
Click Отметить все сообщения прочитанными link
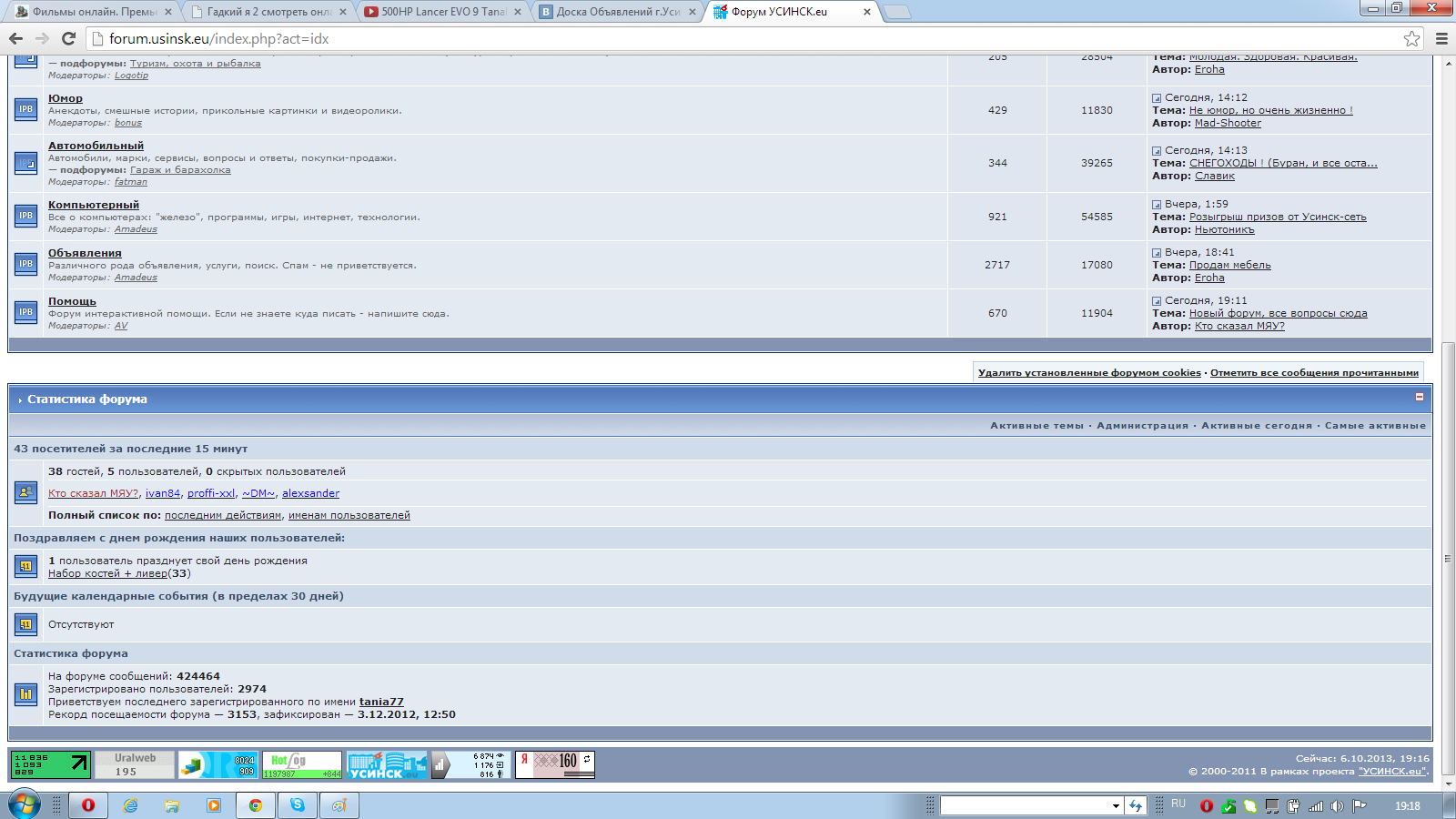1314,372
